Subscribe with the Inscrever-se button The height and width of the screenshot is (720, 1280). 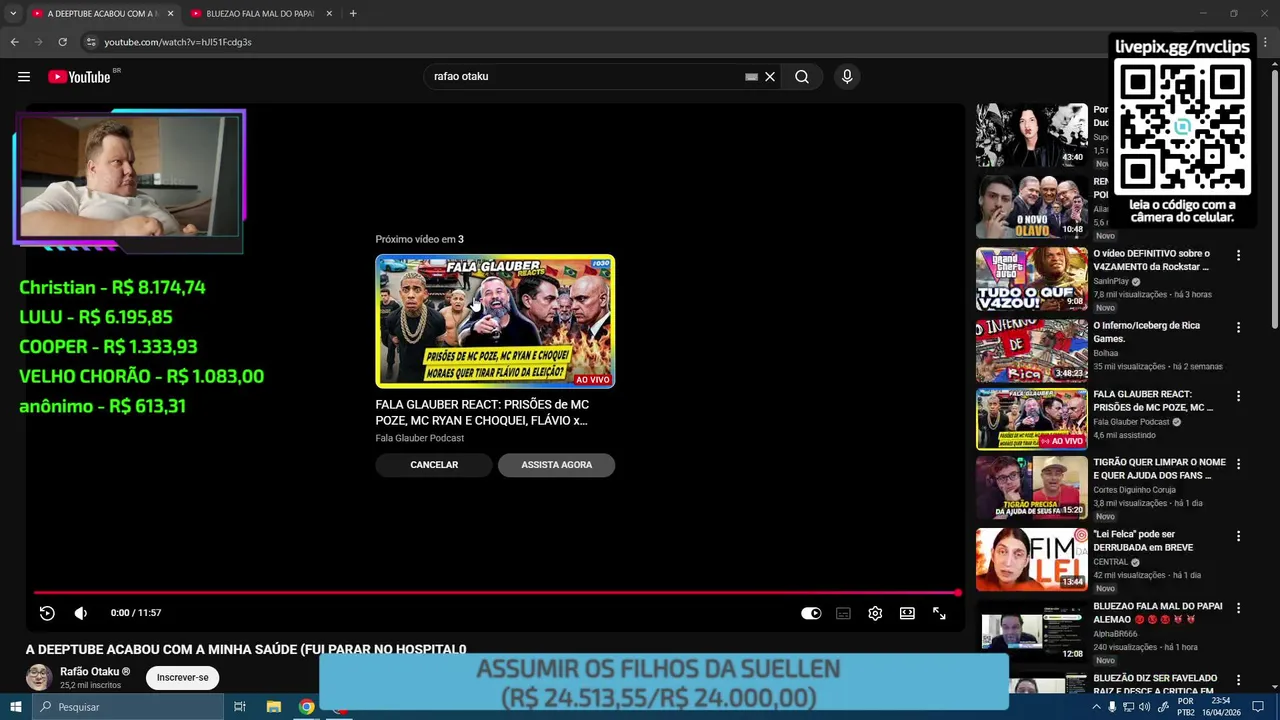point(182,677)
